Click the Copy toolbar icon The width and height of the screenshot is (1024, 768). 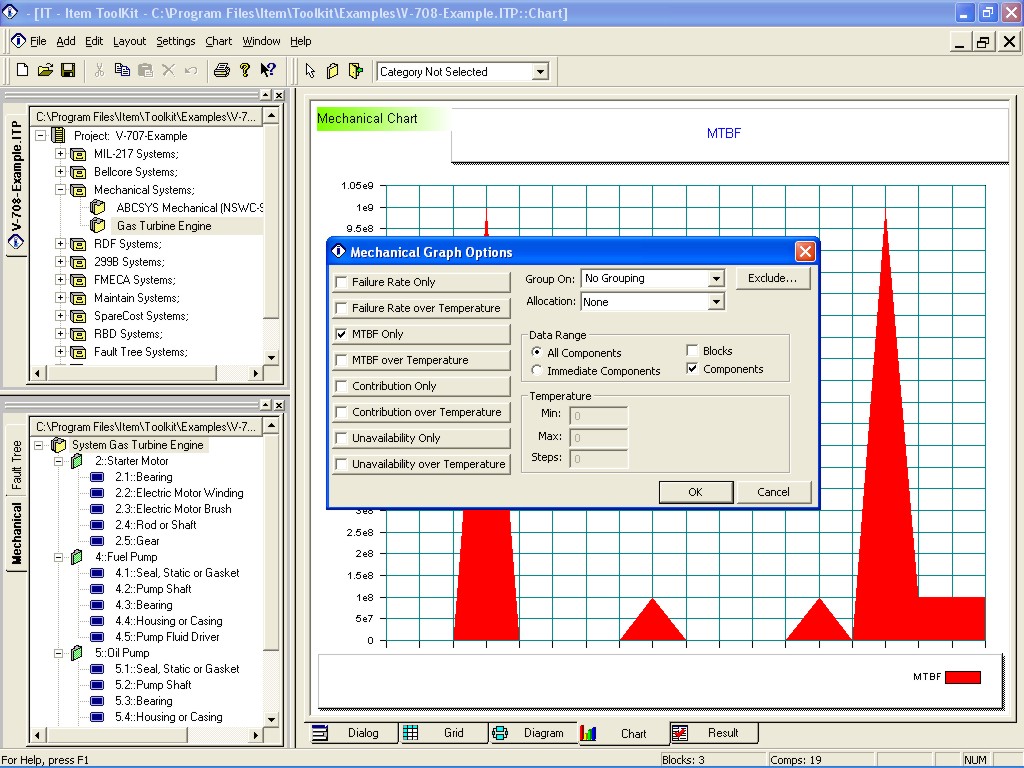[x=122, y=70]
